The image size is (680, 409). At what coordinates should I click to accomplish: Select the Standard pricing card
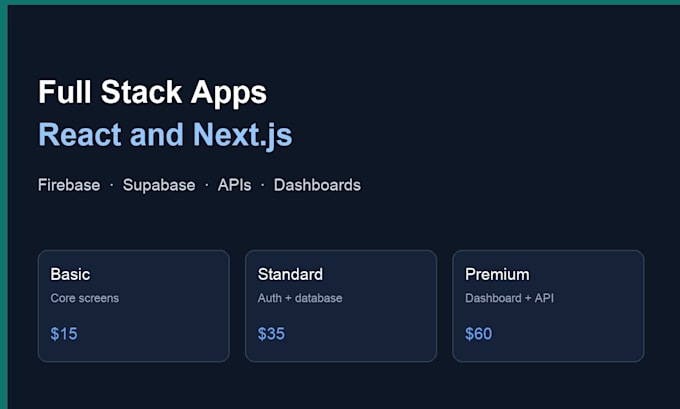coord(341,306)
